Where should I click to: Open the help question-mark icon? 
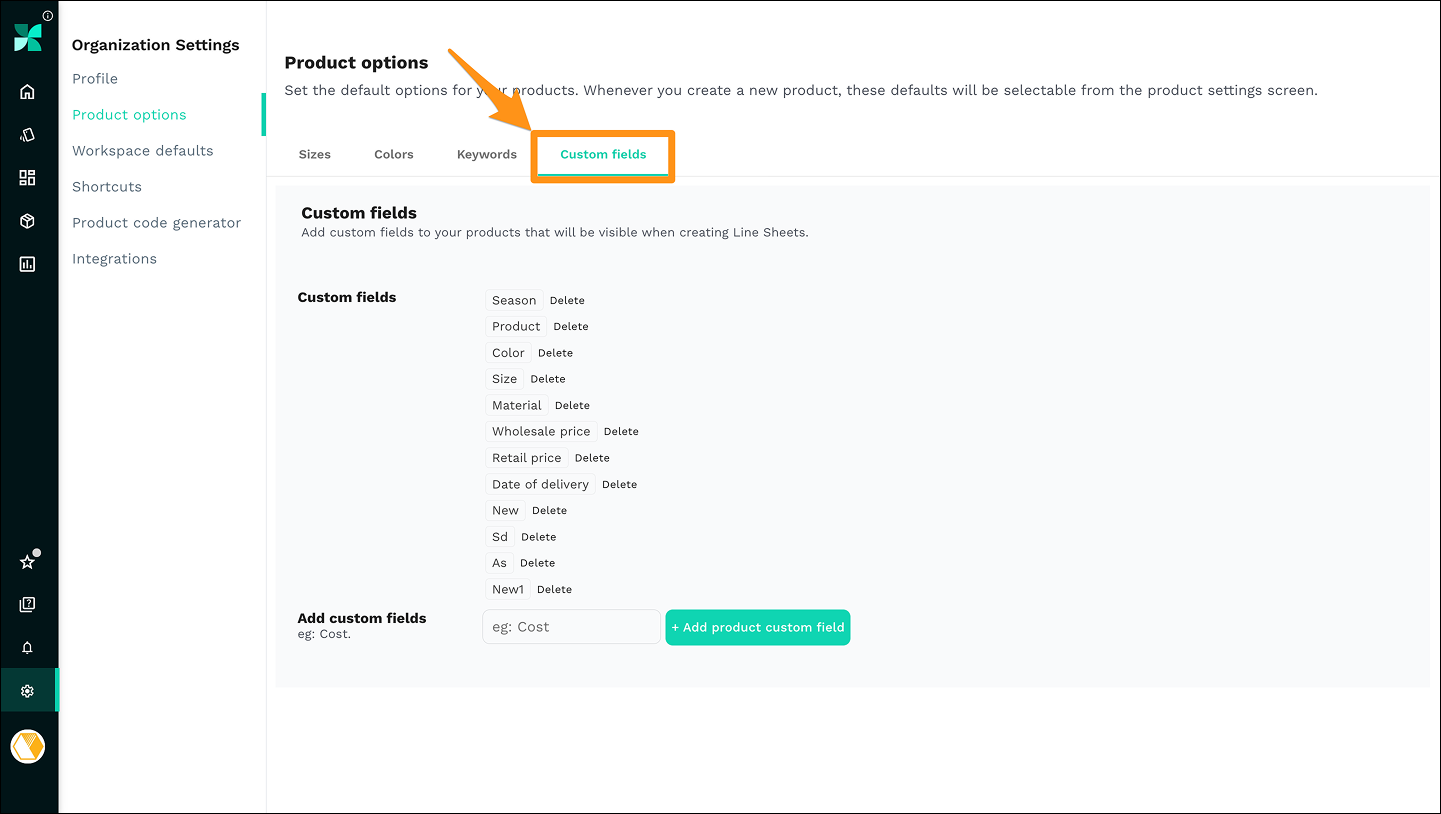point(28,604)
